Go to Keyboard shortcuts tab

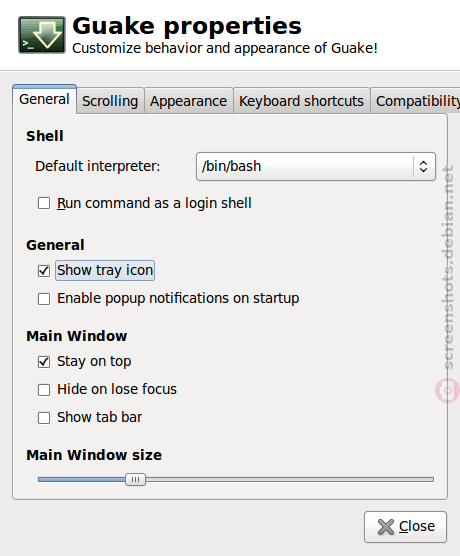(301, 101)
